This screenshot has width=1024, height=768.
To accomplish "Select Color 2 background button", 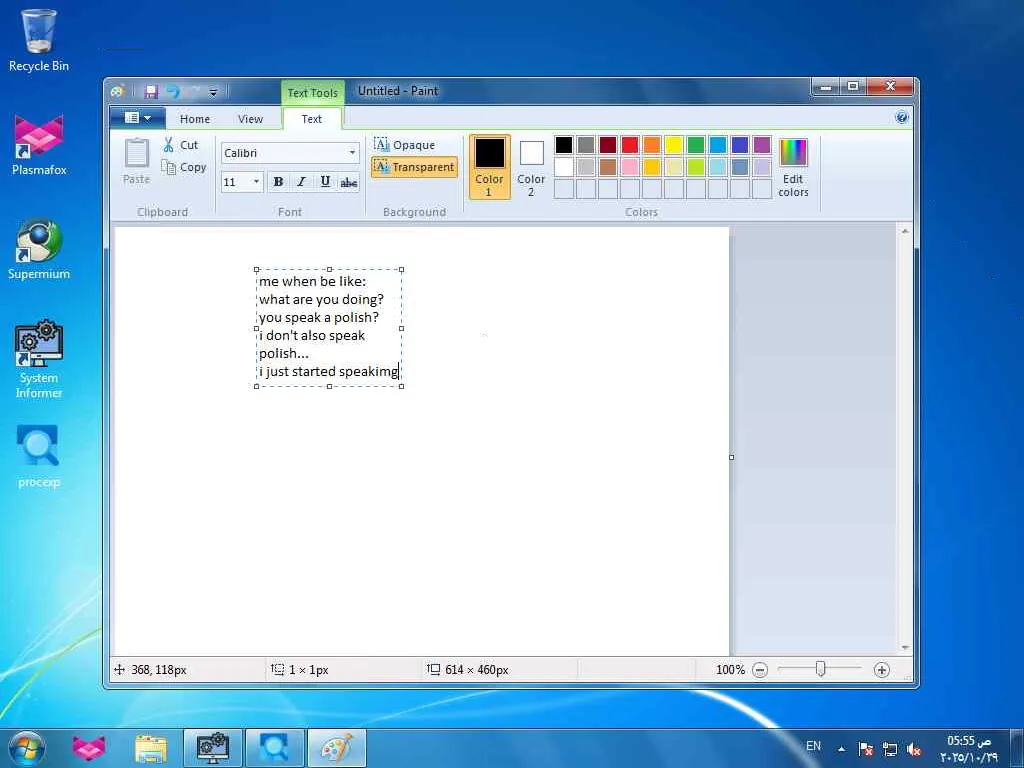I will coord(531,167).
